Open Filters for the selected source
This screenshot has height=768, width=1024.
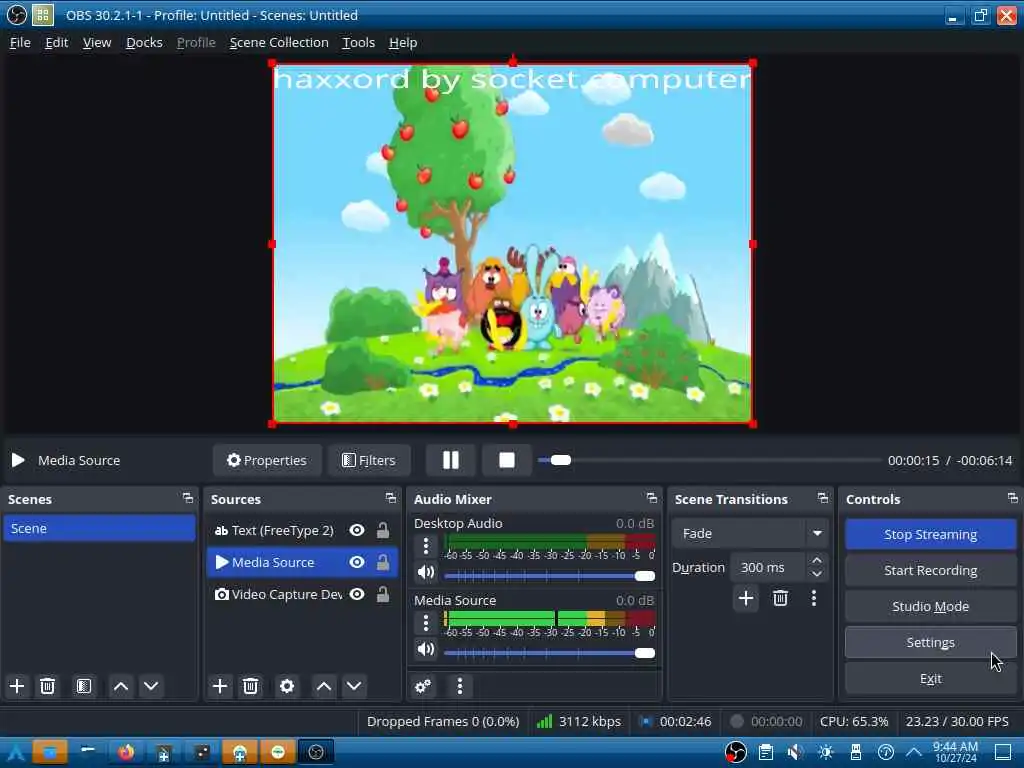pyautogui.click(x=369, y=460)
